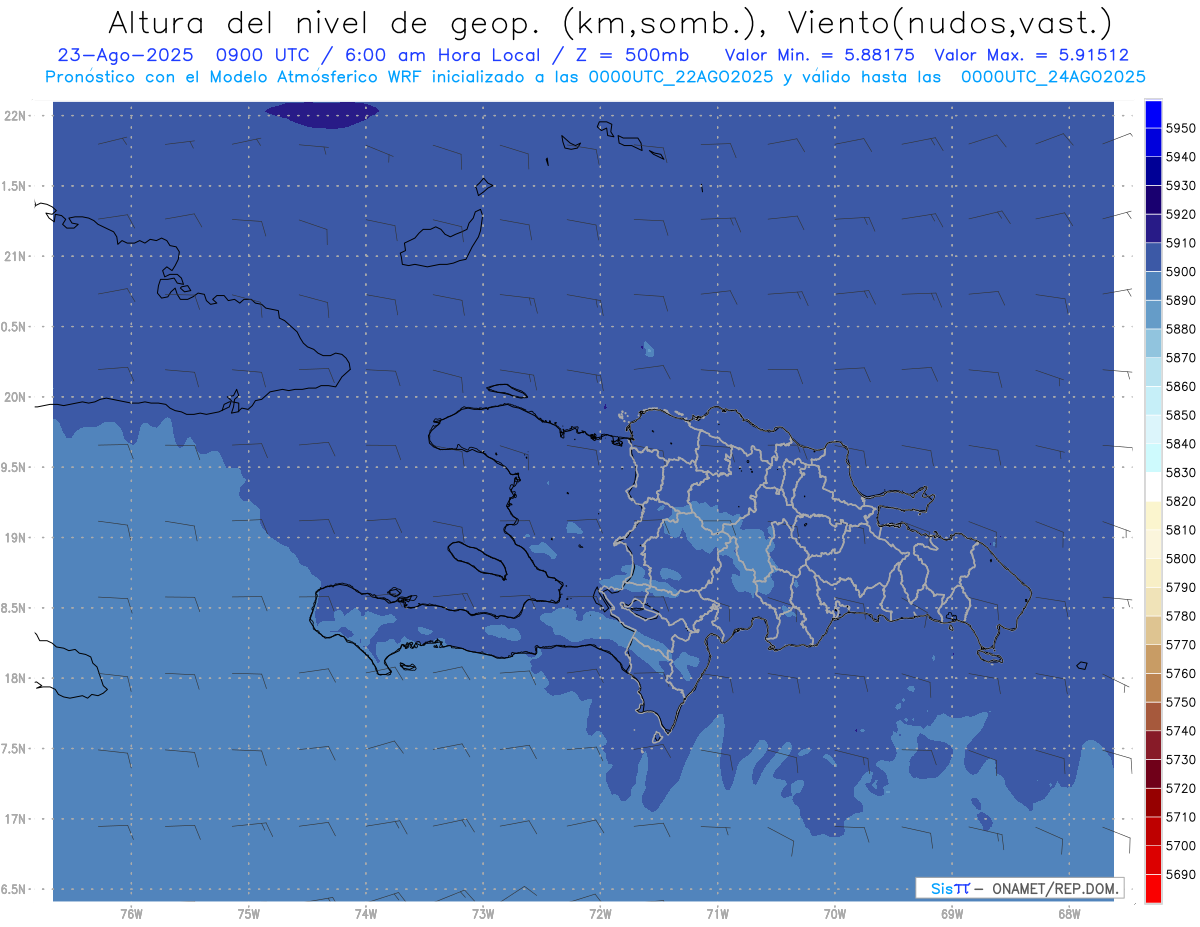The image size is (1200, 927).
Task: Click the 68W longitude label
Action: click(1069, 913)
